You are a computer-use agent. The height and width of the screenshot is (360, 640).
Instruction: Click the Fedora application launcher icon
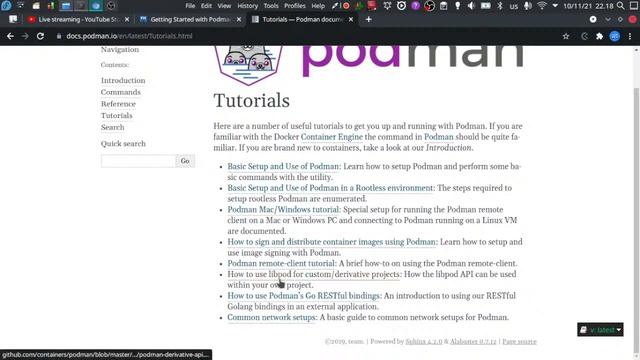tap(6, 6)
